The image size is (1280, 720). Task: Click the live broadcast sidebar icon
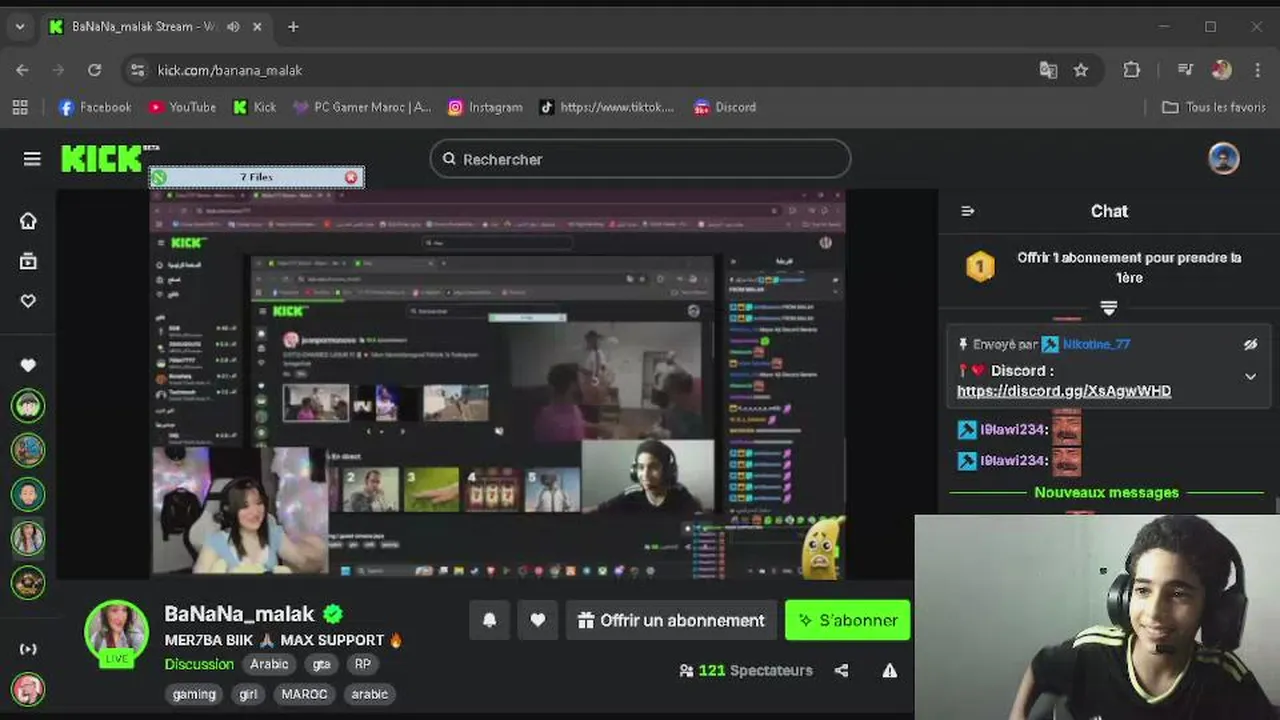(x=28, y=649)
